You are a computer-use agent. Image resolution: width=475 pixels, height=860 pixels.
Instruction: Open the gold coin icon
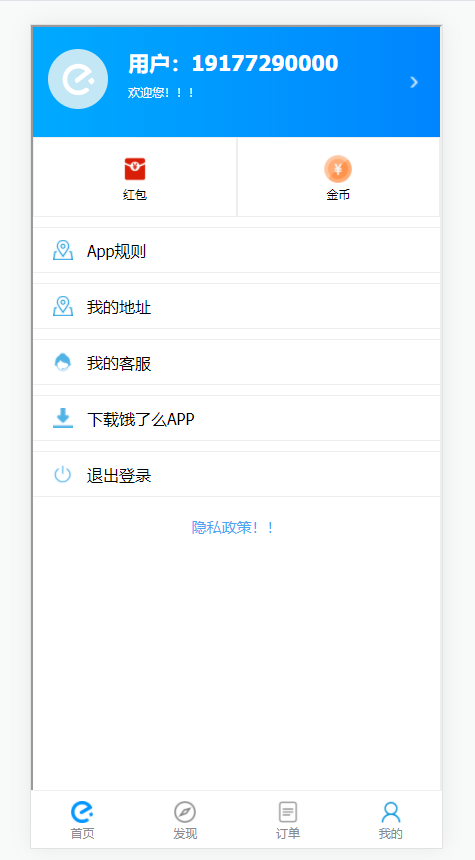[338, 169]
